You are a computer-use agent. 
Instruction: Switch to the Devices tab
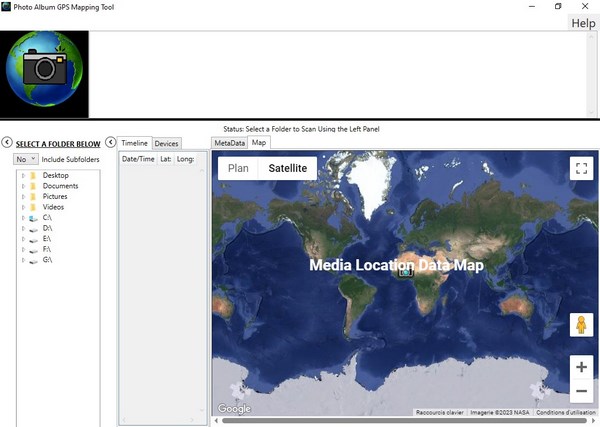[x=166, y=143]
